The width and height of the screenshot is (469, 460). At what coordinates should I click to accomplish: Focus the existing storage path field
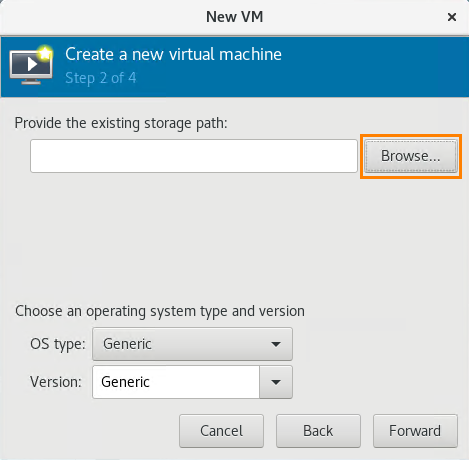[x=194, y=156]
